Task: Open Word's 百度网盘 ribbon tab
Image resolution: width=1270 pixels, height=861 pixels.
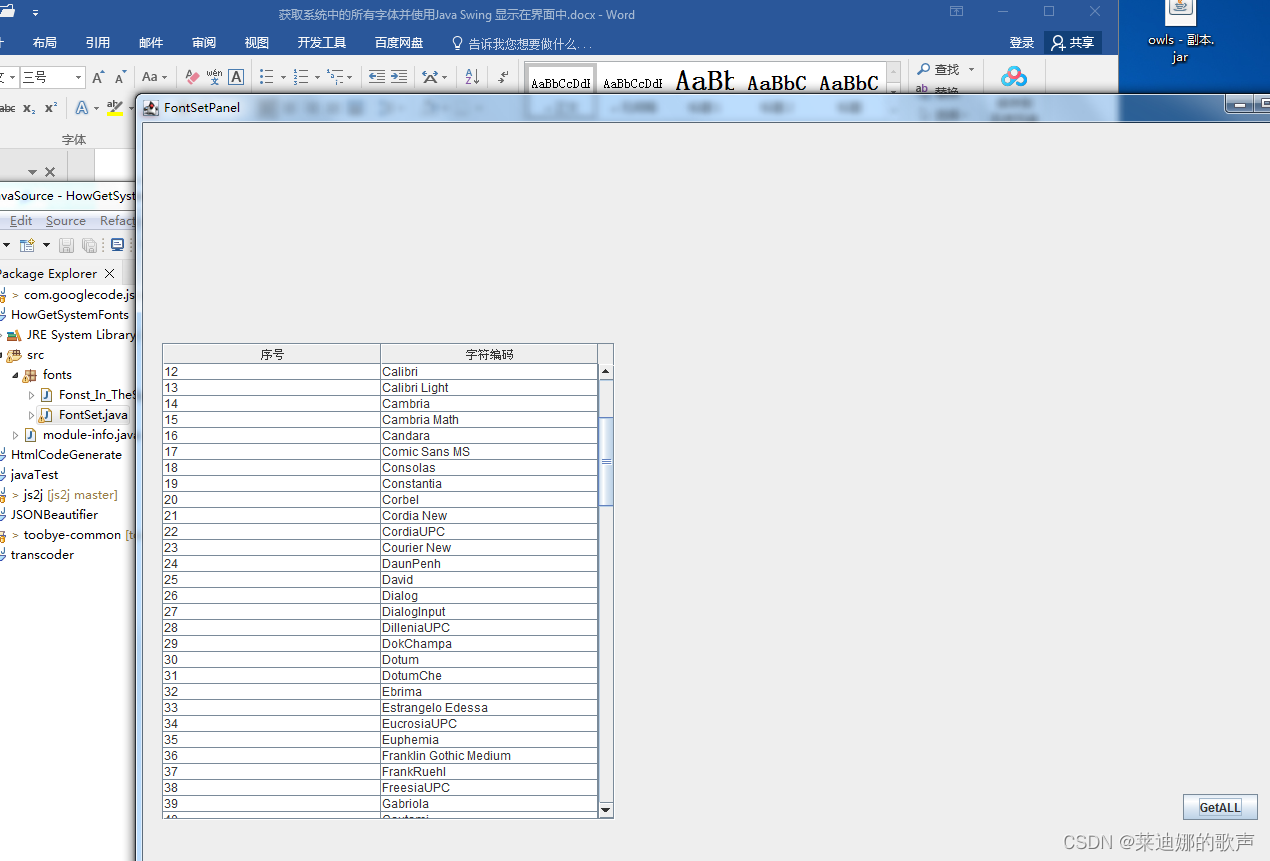Action: [399, 43]
